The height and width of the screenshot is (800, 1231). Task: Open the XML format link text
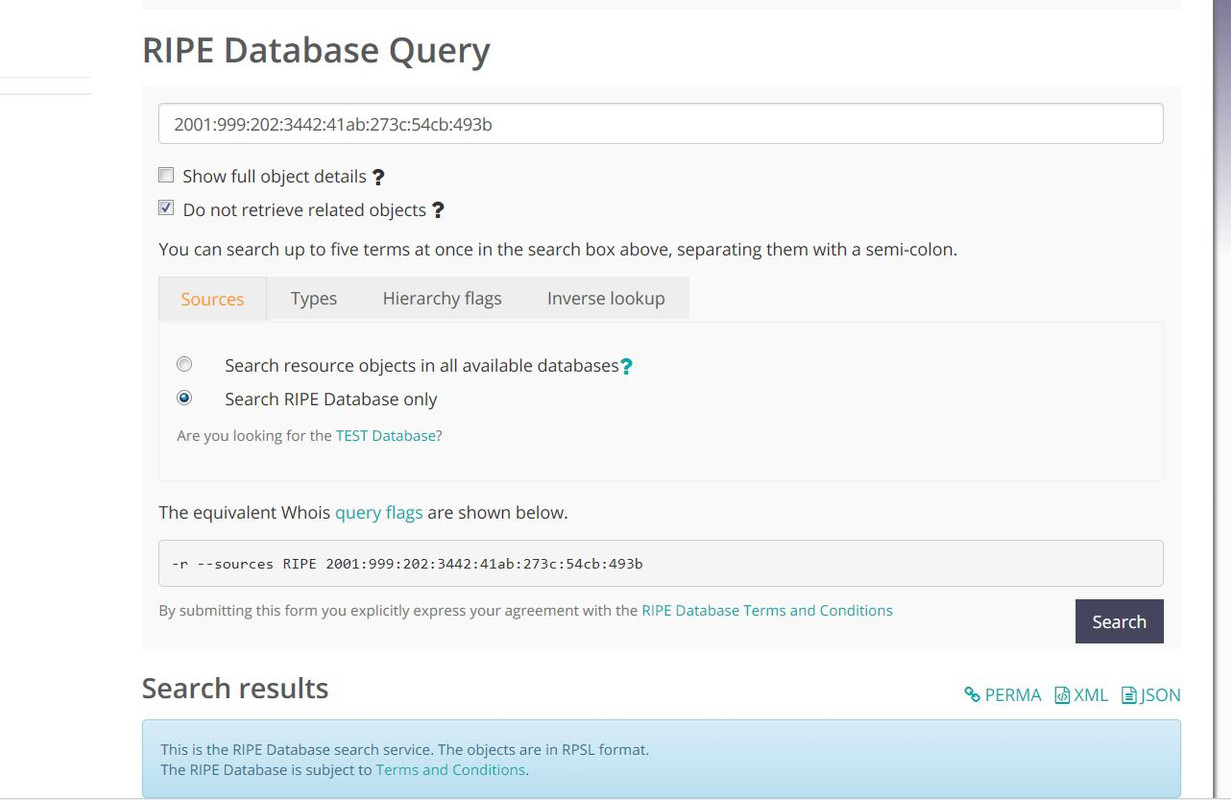click(1091, 695)
